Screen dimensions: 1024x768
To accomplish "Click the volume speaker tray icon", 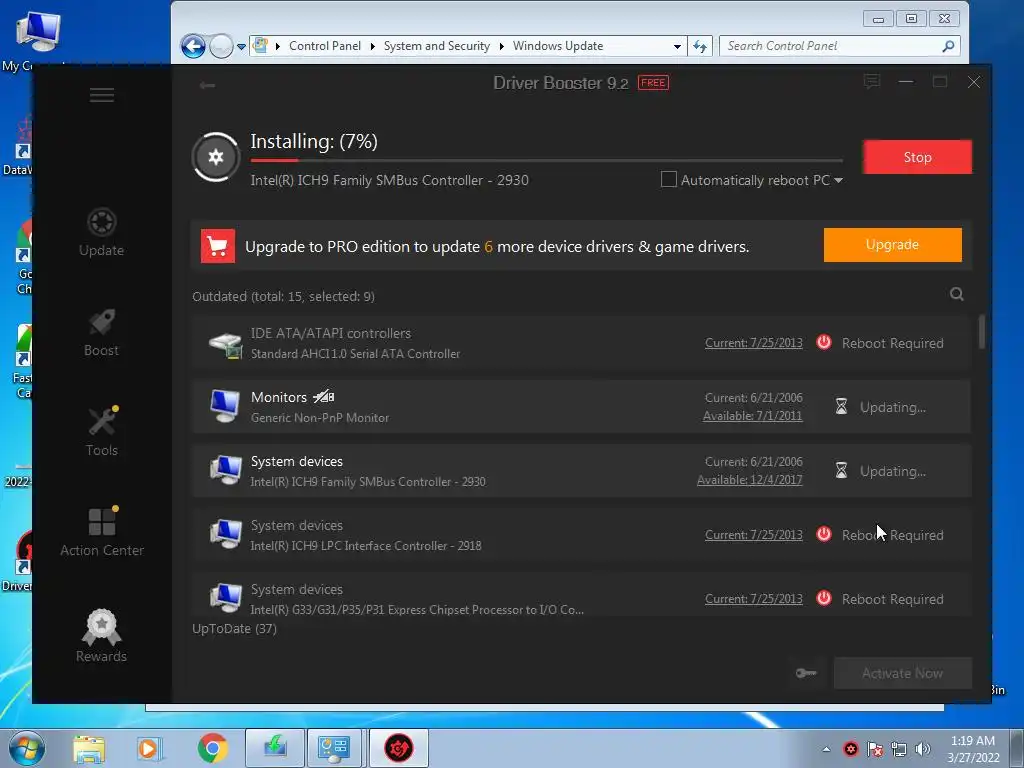I will pyautogui.click(x=923, y=749).
